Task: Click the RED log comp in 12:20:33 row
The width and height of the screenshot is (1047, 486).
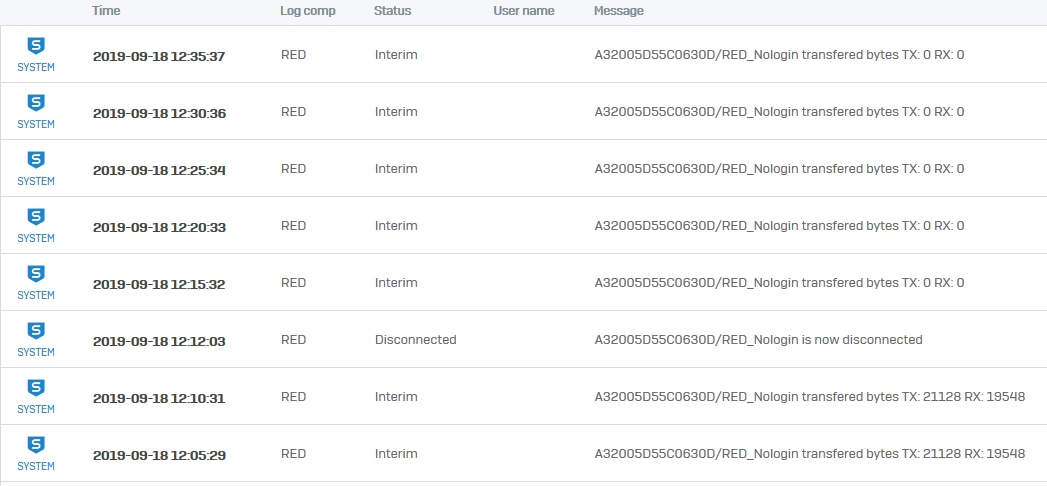Action: click(x=293, y=226)
